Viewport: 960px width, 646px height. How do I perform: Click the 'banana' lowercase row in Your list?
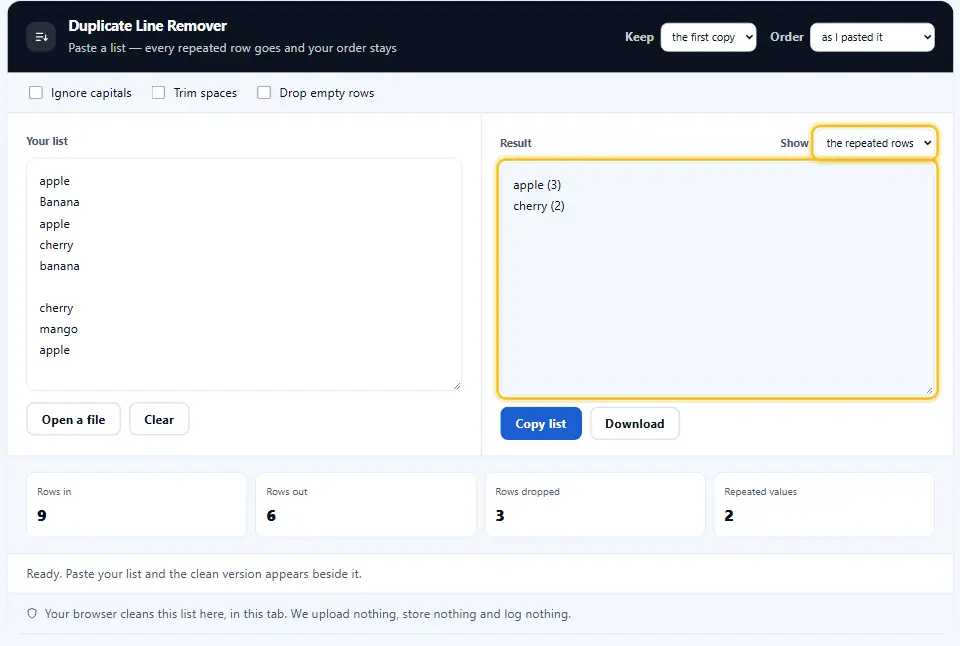click(x=59, y=266)
